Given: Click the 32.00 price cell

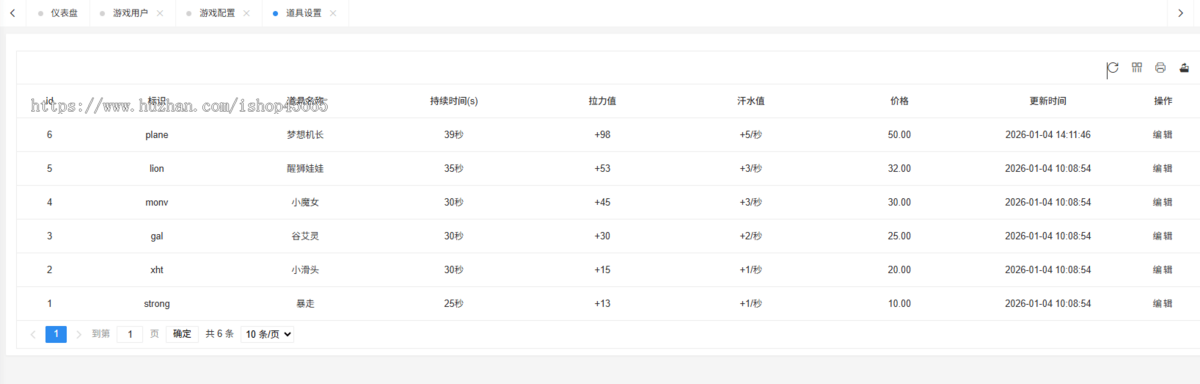Looking at the screenshot, I should (x=899, y=169).
